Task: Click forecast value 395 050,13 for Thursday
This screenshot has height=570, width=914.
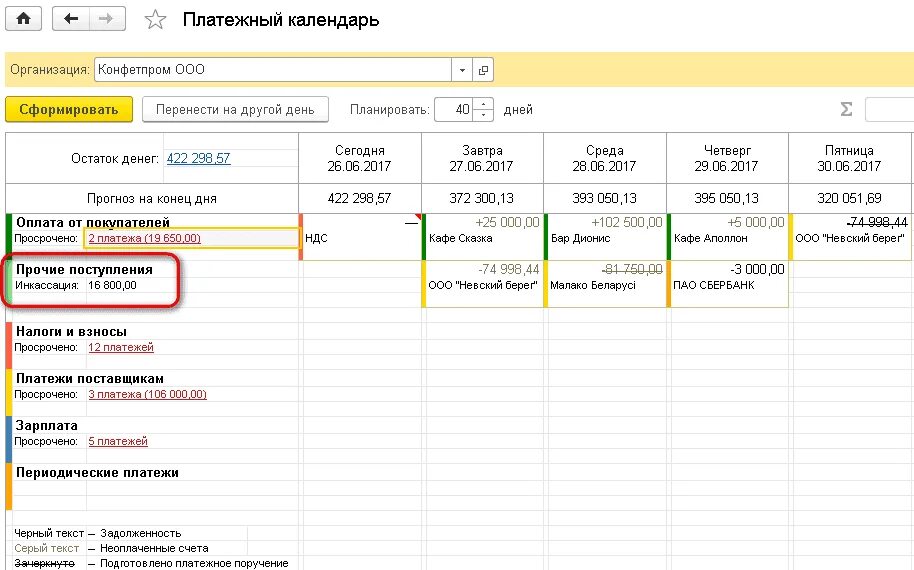Action: pos(726,198)
